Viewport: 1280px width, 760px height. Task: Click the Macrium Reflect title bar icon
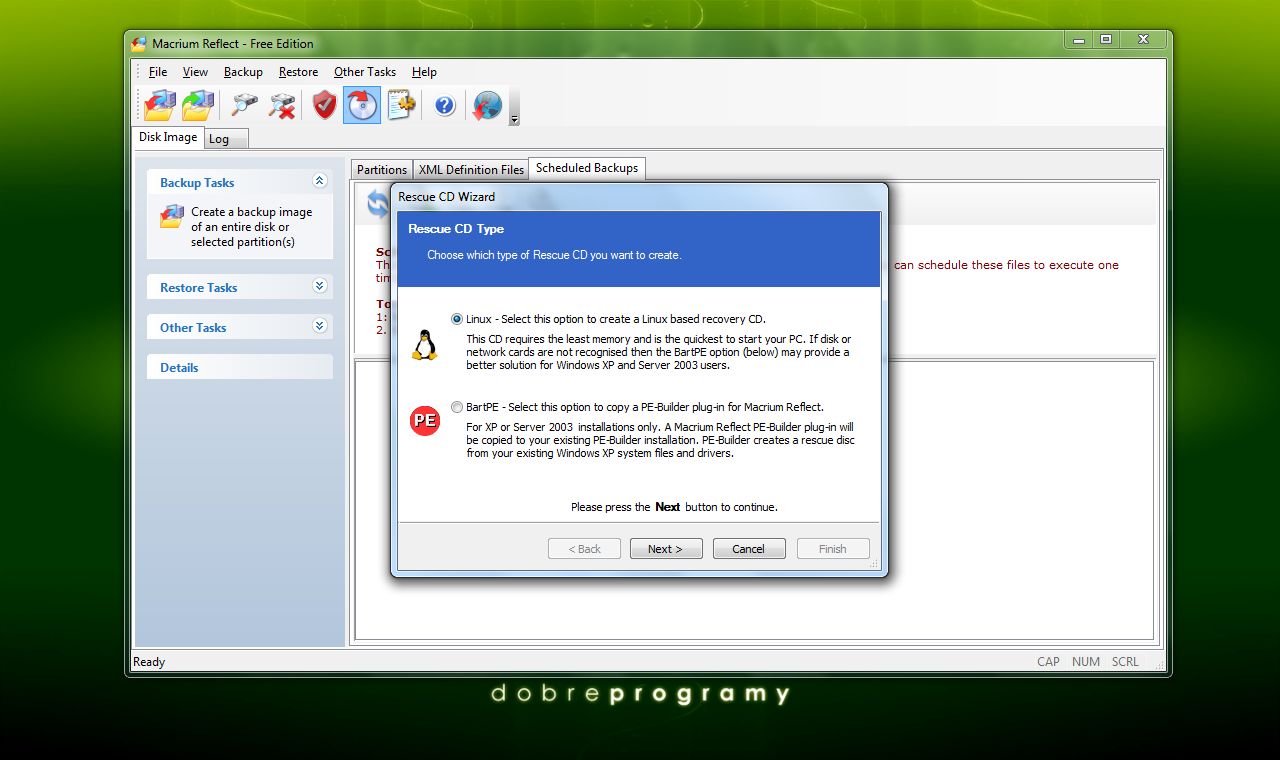(139, 43)
